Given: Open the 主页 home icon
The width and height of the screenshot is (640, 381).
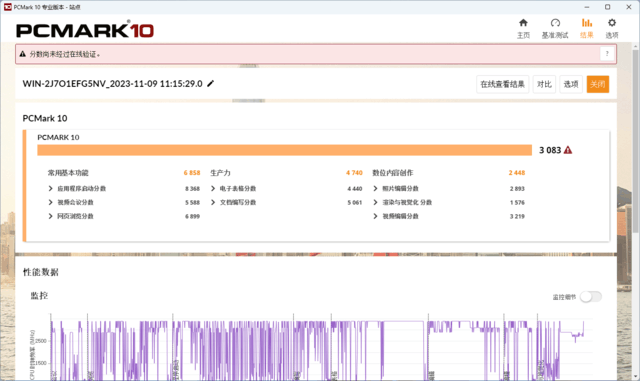Looking at the screenshot, I should tap(523, 23).
